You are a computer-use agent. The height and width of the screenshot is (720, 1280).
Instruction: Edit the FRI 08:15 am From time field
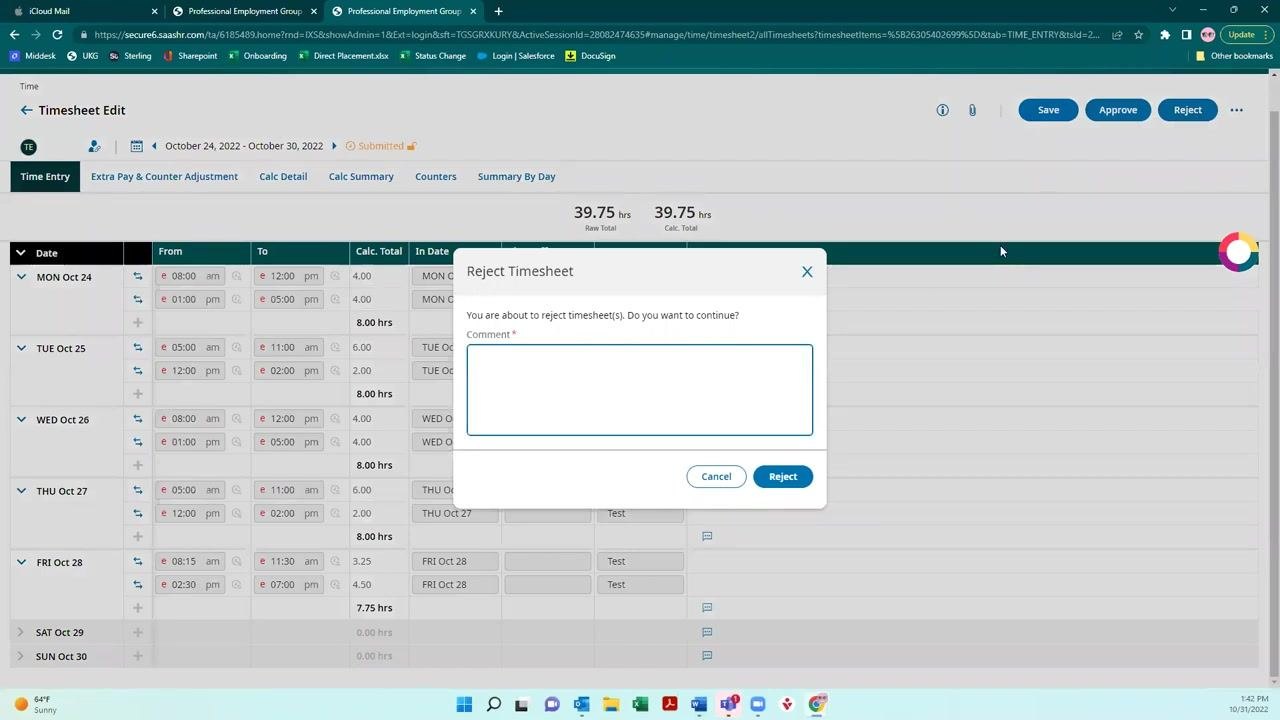tap(190, 561)
